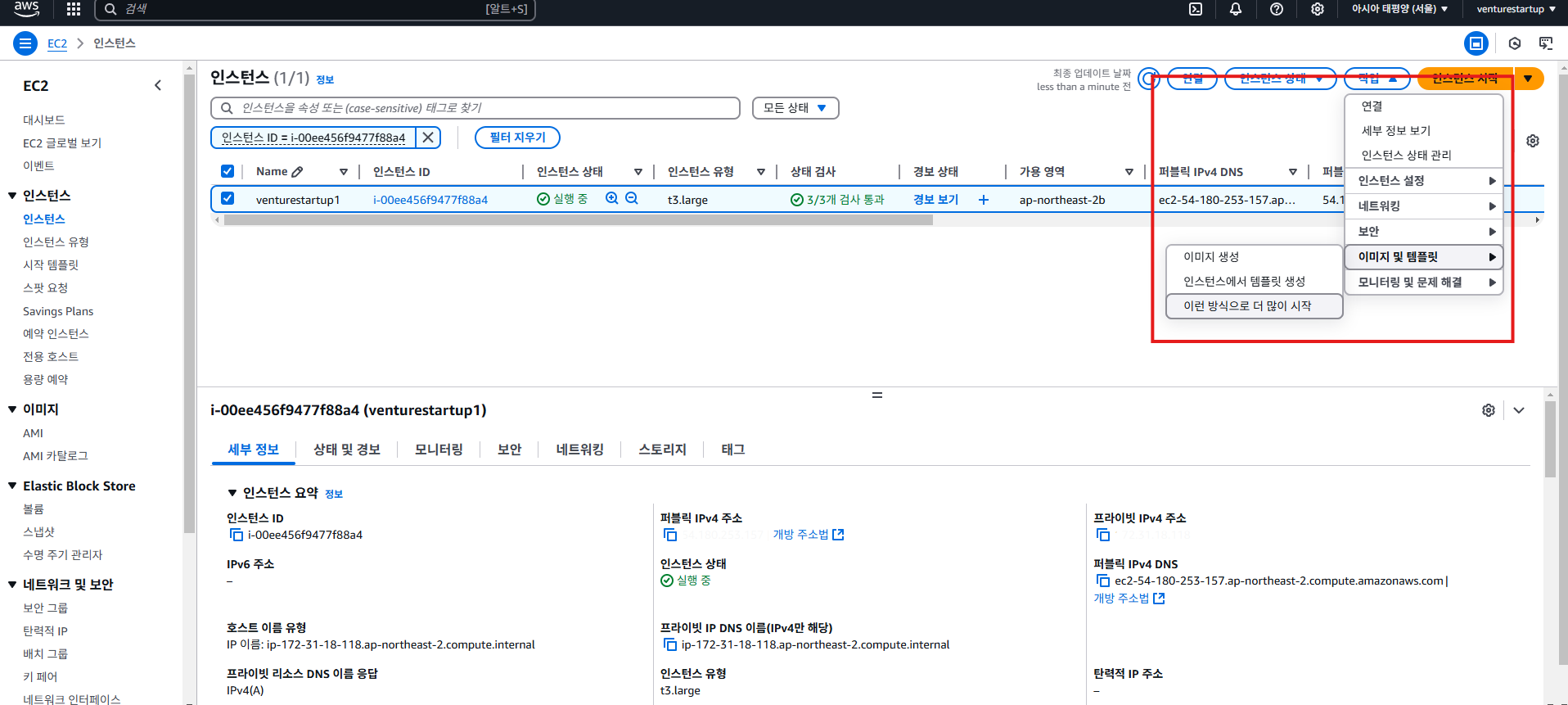Viewport: 1568px width, 705px height.
Task: Click the table horizontal scrollbar
Action: point(578,219)
